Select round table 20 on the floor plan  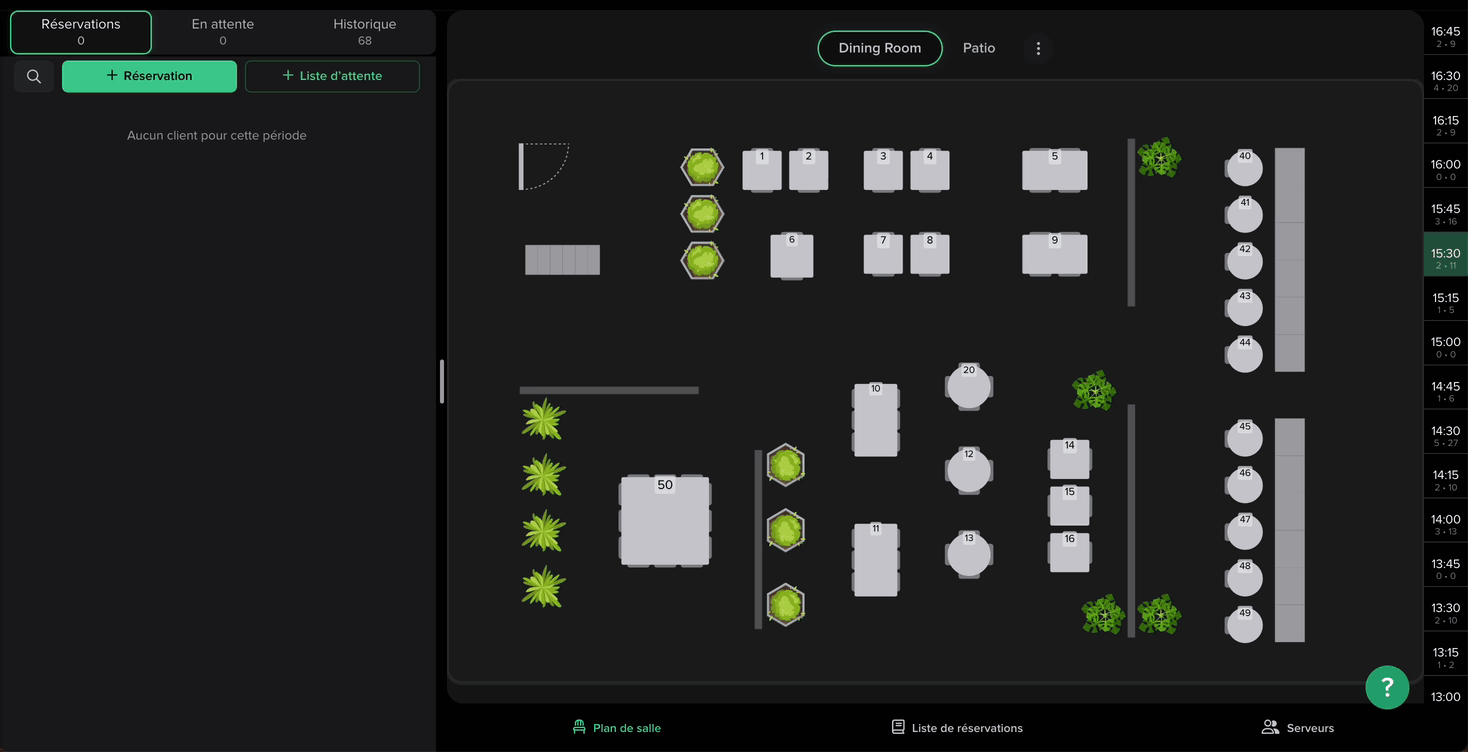968,388
